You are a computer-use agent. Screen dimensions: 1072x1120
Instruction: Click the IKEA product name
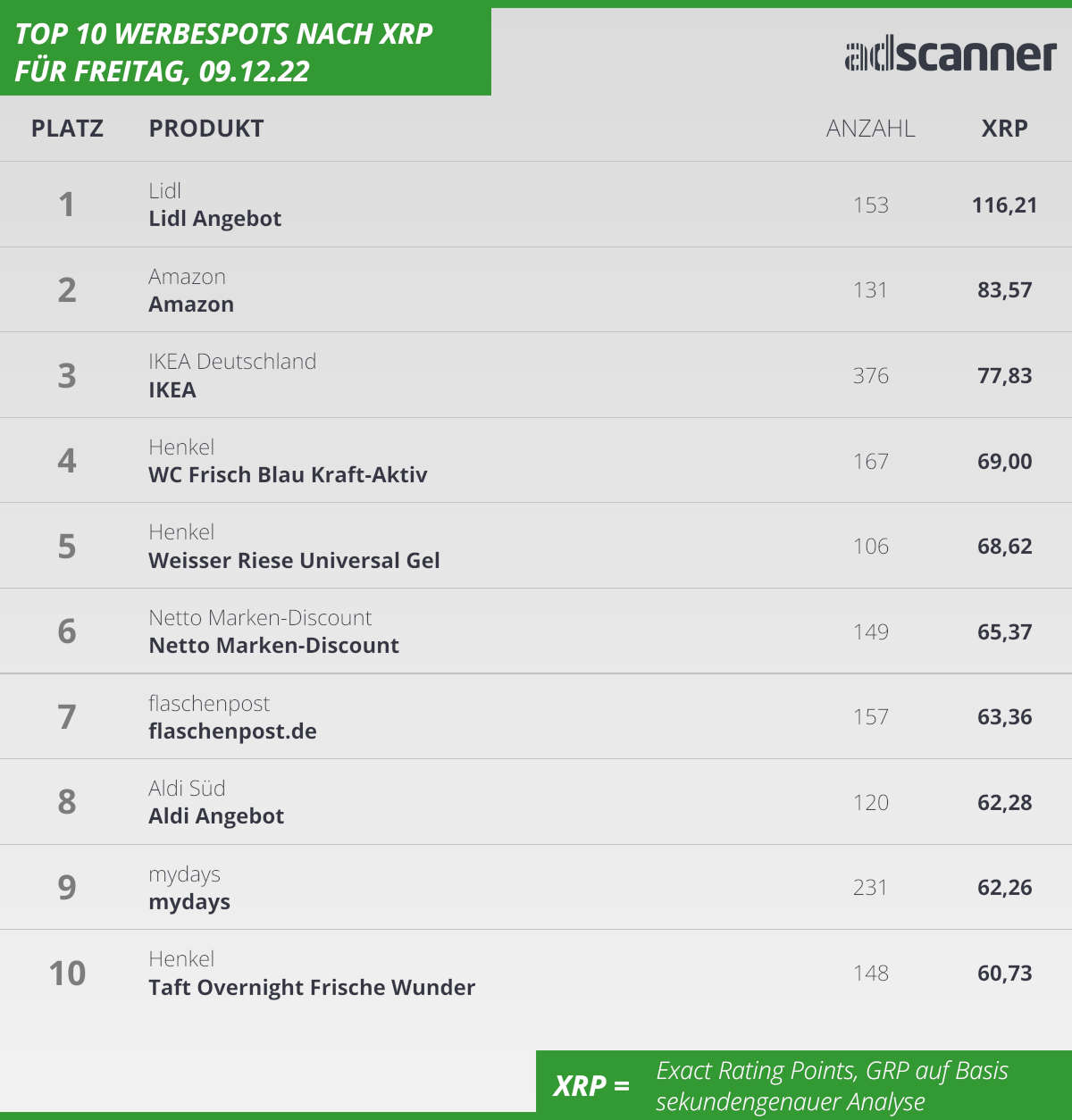pos(172,390)
